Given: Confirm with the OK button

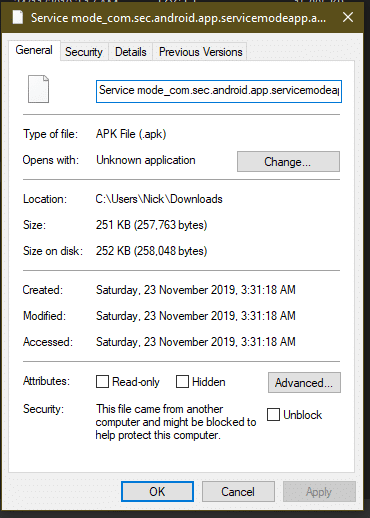Looking at the screenshot, I should pyautogui.click(x=157, y=491).
